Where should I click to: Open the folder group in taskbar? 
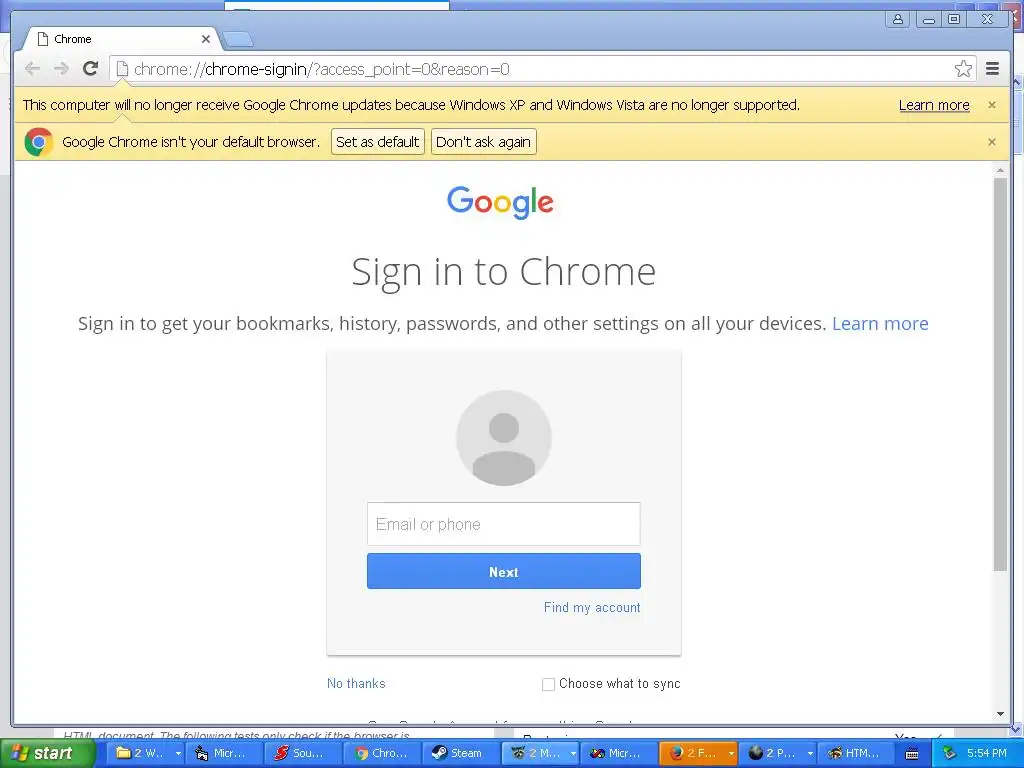point(140,753)
